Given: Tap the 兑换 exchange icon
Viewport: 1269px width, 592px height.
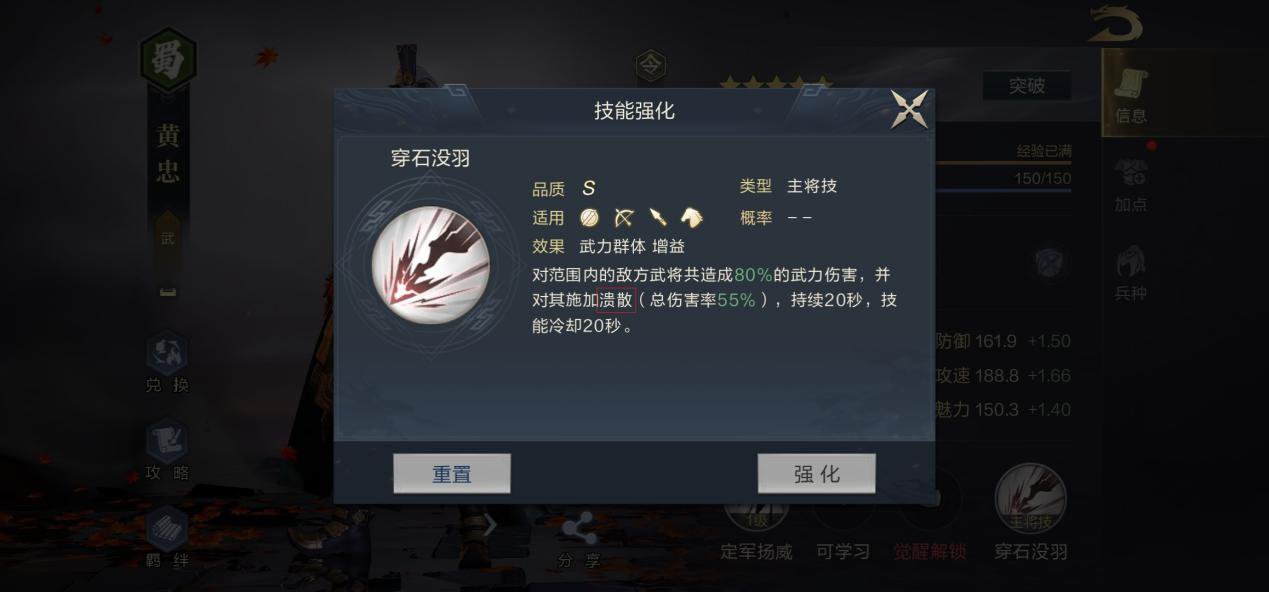Looking at the screenshot, I should (167, 363).
